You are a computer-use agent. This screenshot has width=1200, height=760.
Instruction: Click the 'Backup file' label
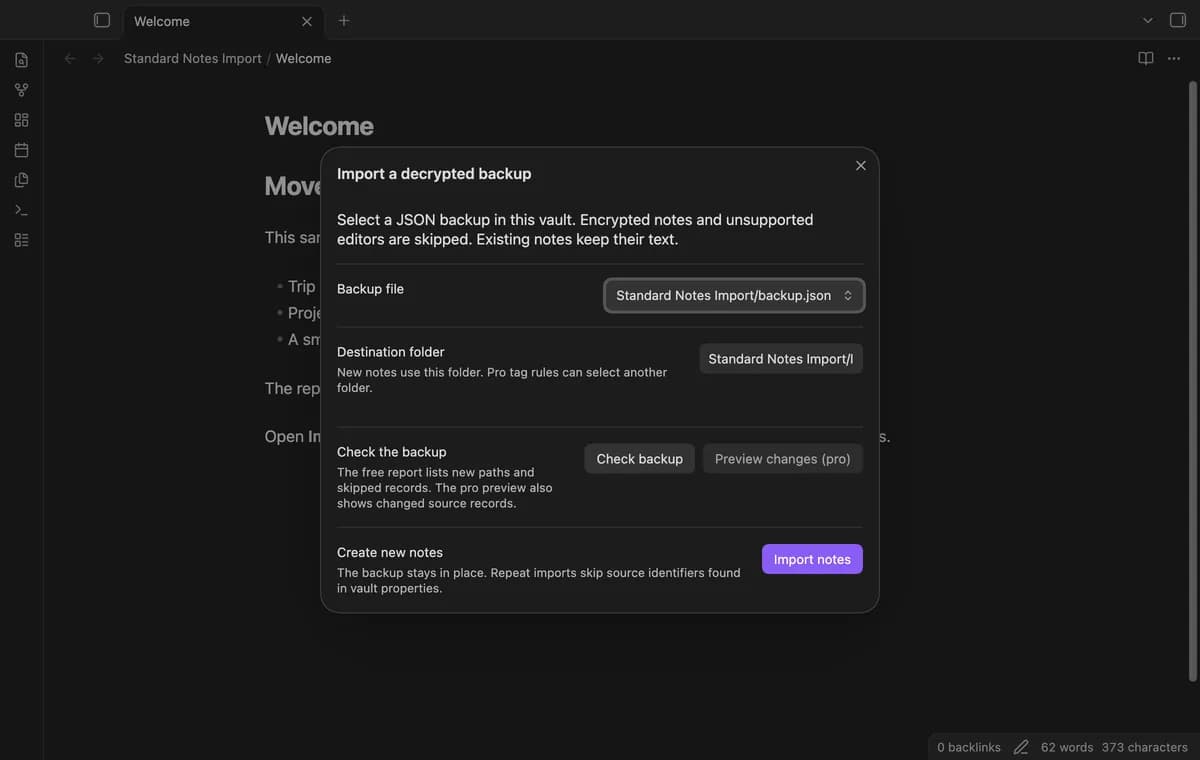[370, 289]
